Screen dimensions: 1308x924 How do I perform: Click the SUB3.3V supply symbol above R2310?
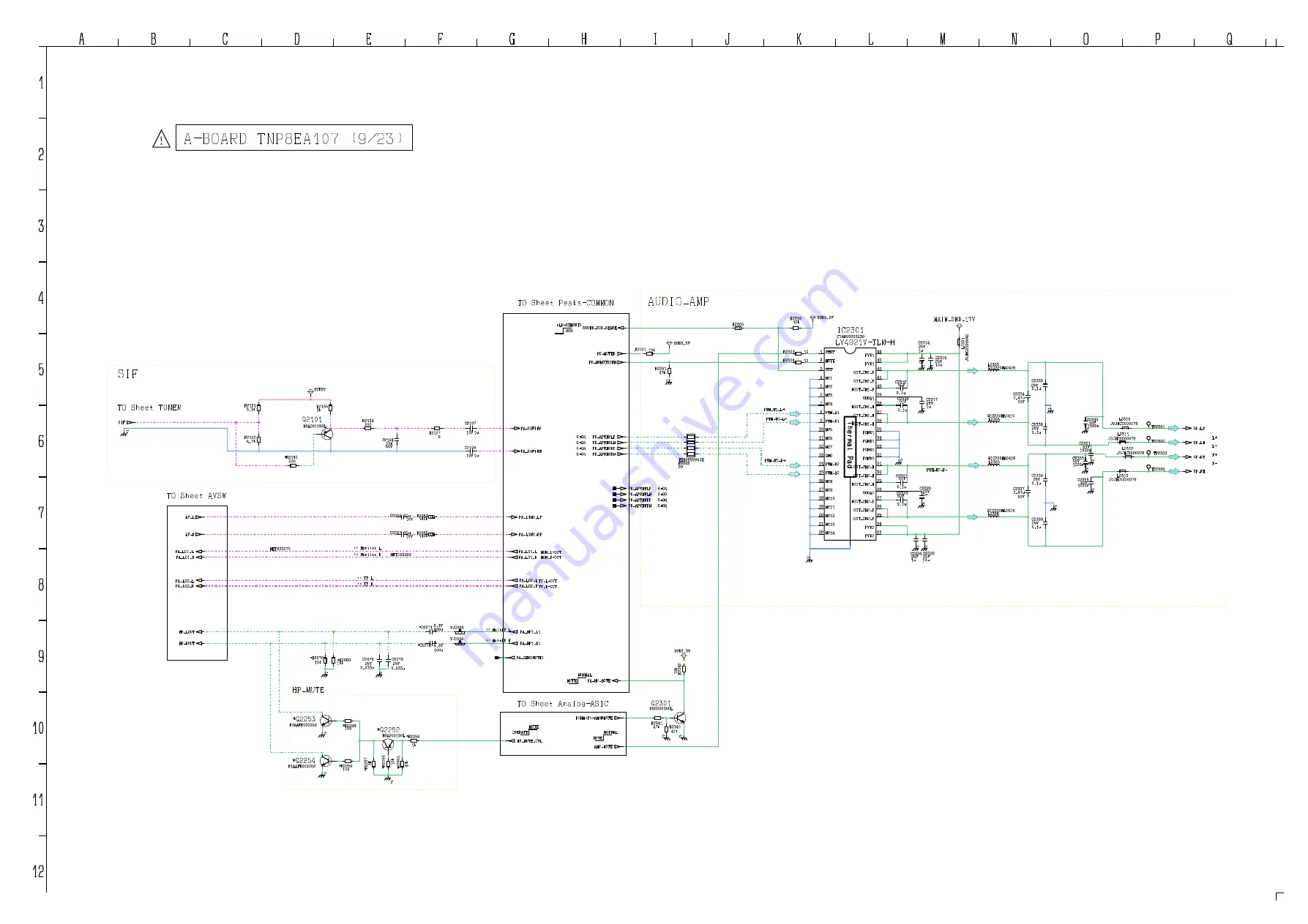click(812, 318)
